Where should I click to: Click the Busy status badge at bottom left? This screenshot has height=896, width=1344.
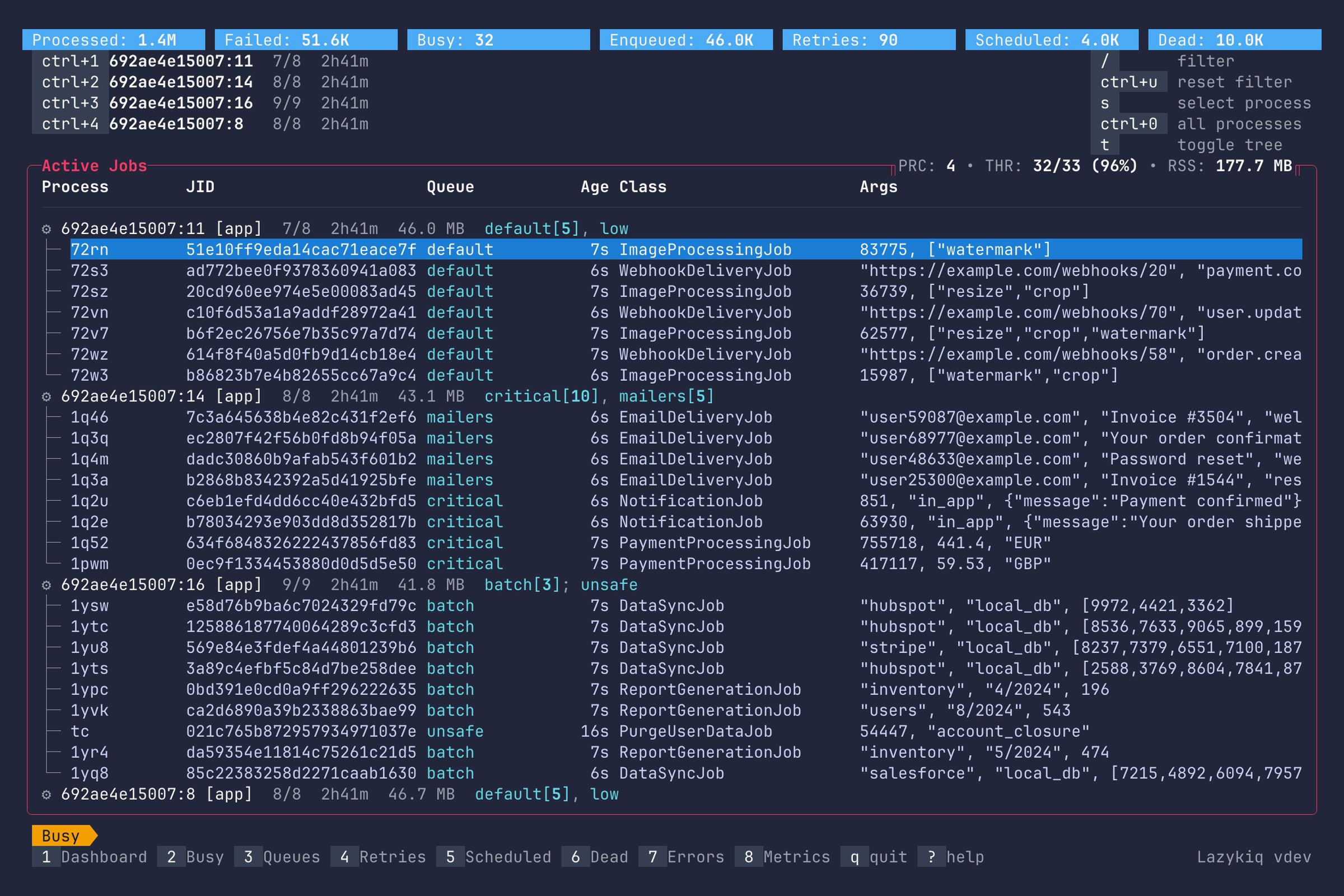pyautogui.click(x=62, y=836)
